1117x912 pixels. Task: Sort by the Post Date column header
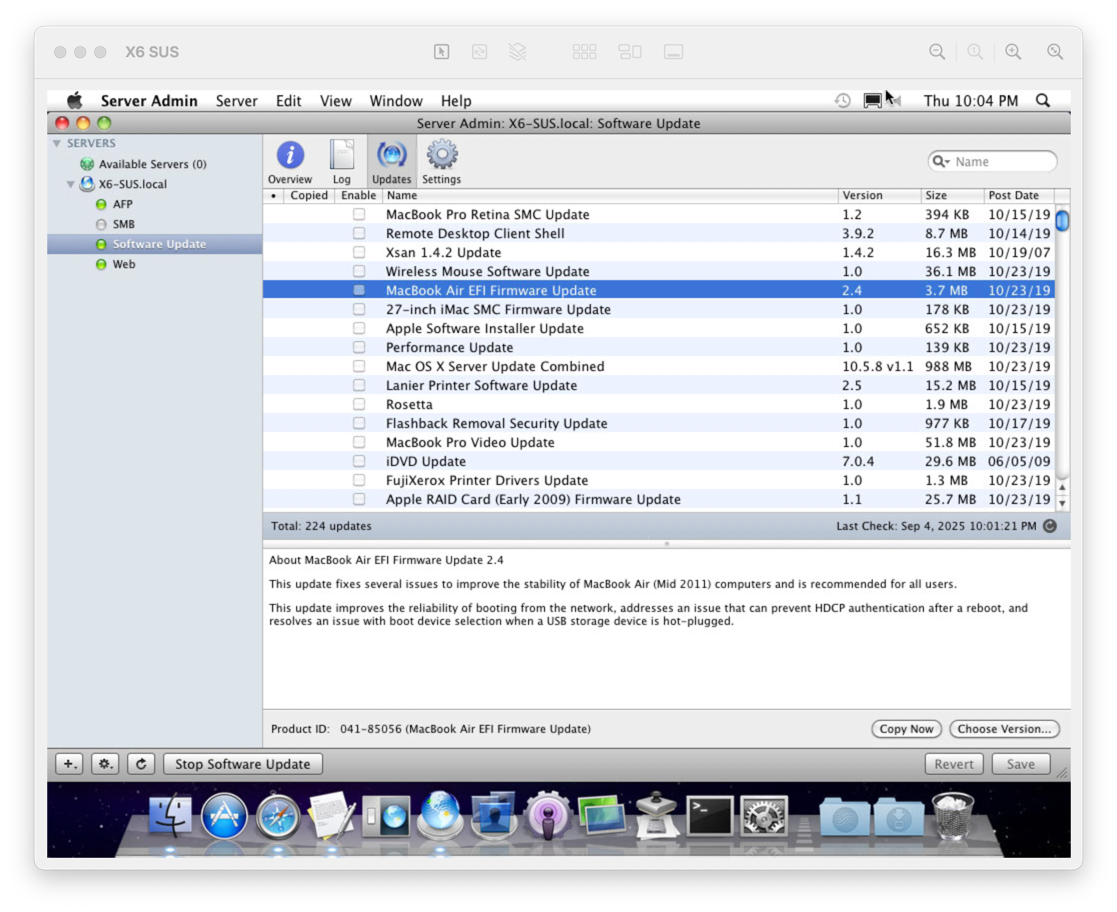tap(1019, 195)
